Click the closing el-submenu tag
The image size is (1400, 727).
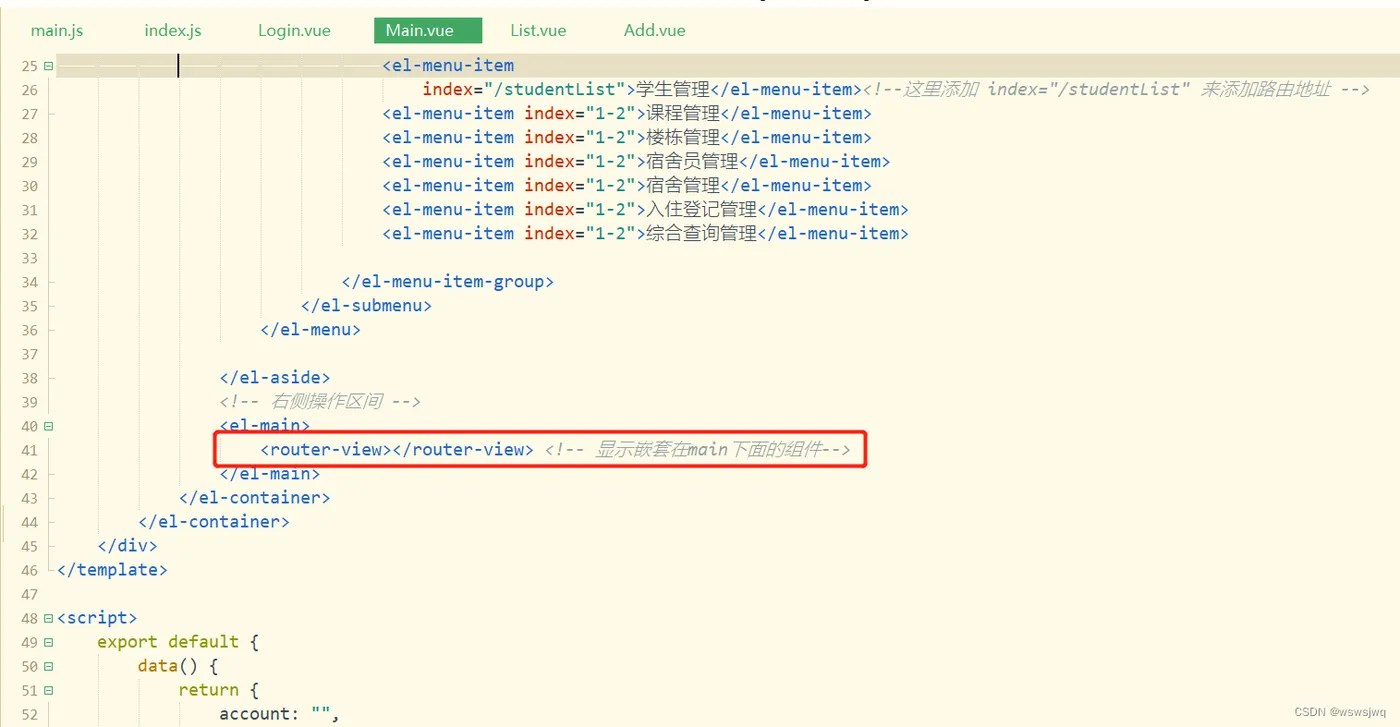pyautogui.click(x=366, y=306)
